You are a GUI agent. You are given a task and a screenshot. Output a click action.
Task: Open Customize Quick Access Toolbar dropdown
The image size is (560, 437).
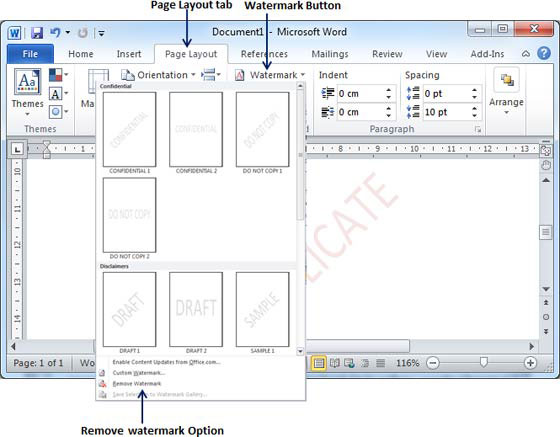click(x=101, y=33)
